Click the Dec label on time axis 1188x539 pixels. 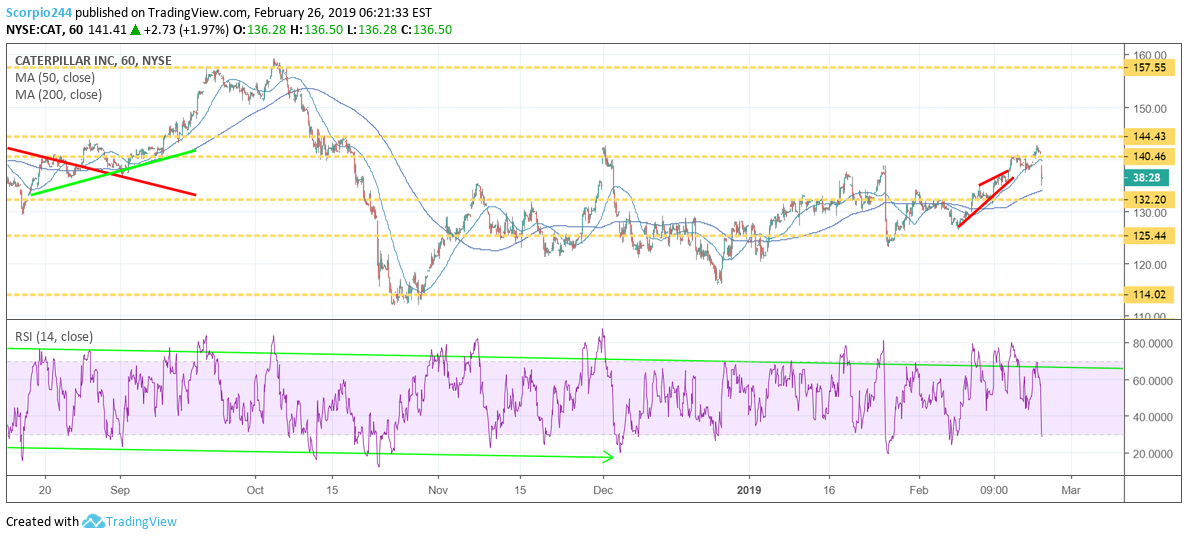click(603, 490)
